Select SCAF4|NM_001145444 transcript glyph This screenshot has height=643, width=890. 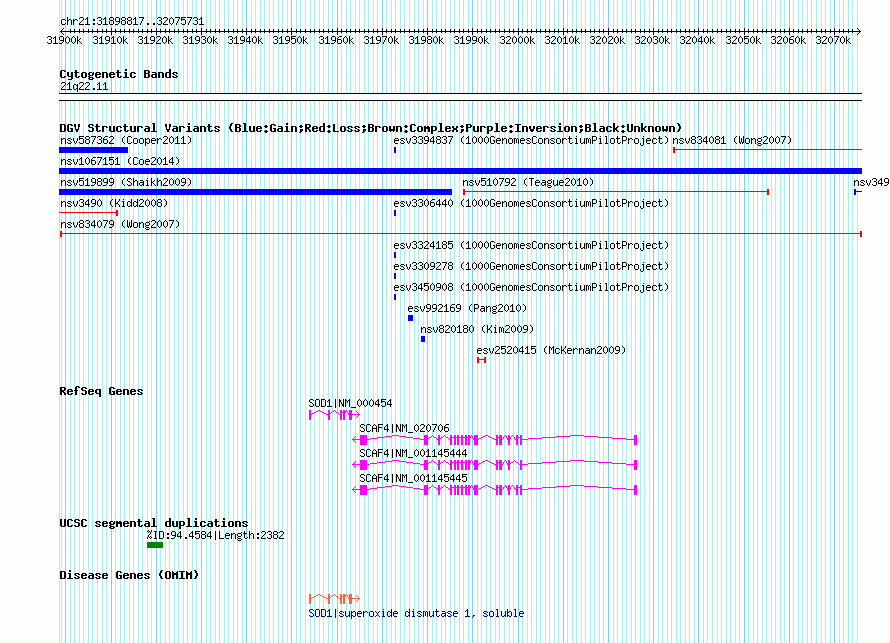click(x=495, y=465)
